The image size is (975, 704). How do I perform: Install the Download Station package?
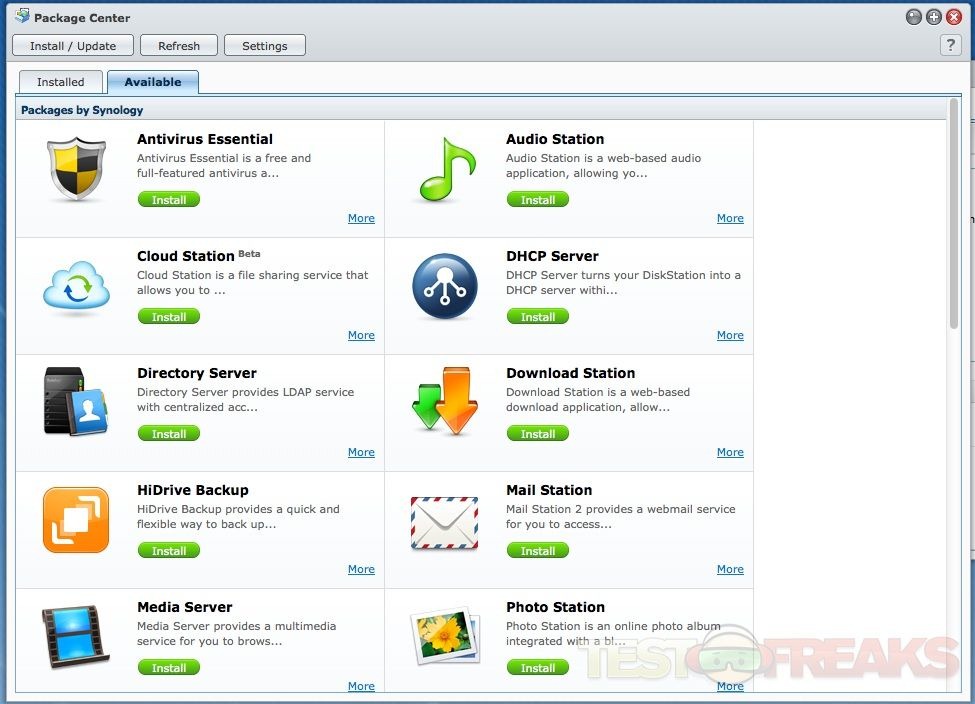tap(538, 434)
